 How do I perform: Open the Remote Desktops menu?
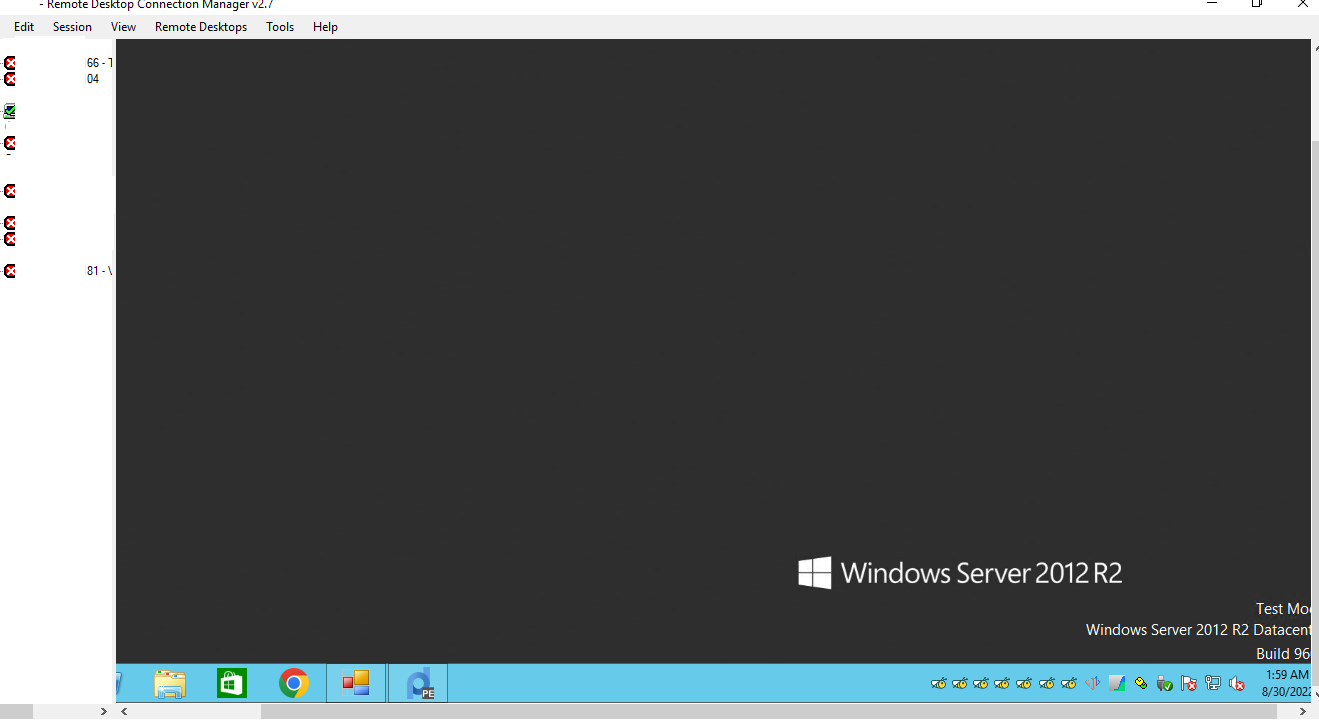point(201,27)
